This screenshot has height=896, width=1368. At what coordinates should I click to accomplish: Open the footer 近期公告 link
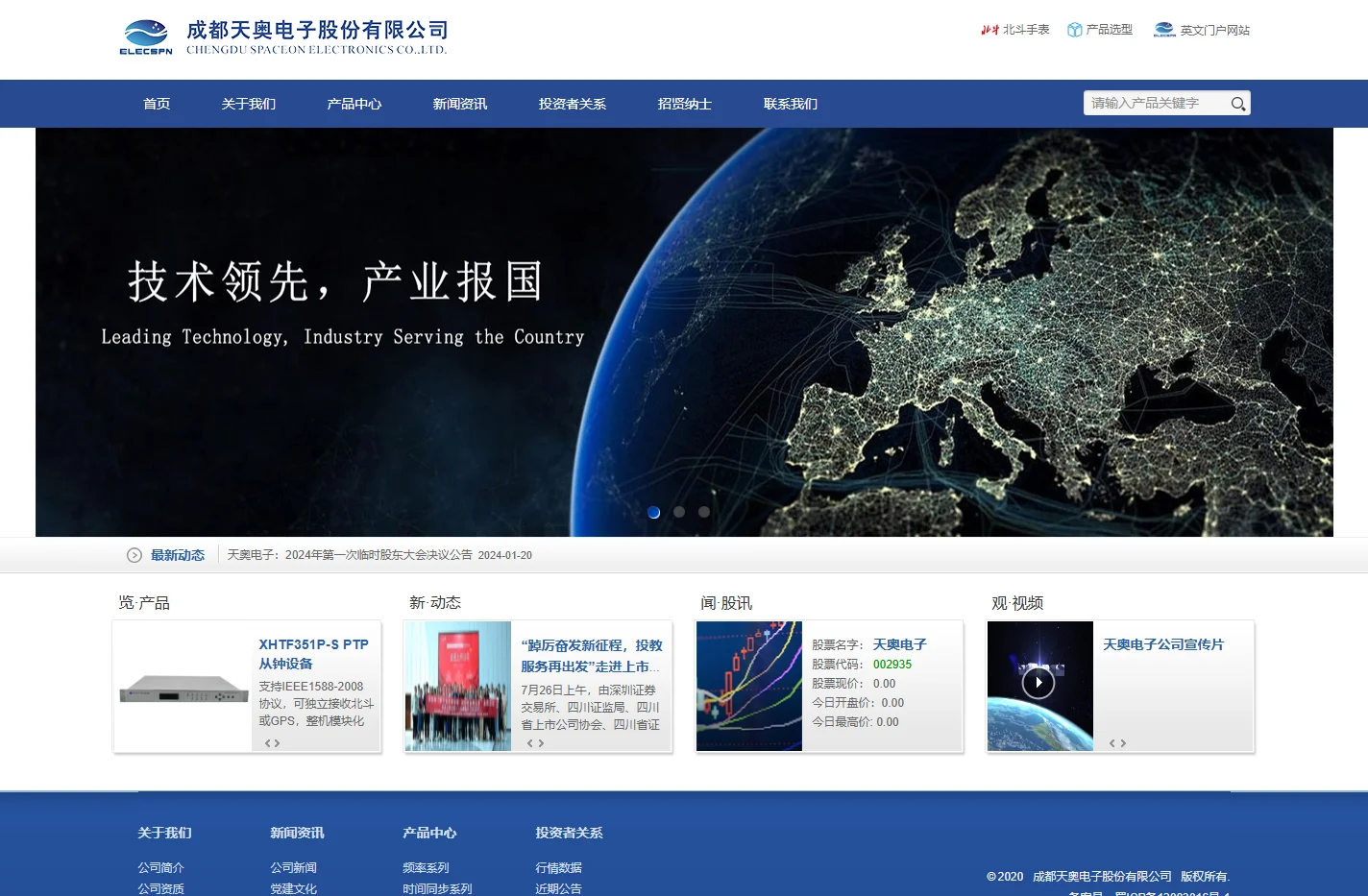pyautogui.click(x=558, y=888)
